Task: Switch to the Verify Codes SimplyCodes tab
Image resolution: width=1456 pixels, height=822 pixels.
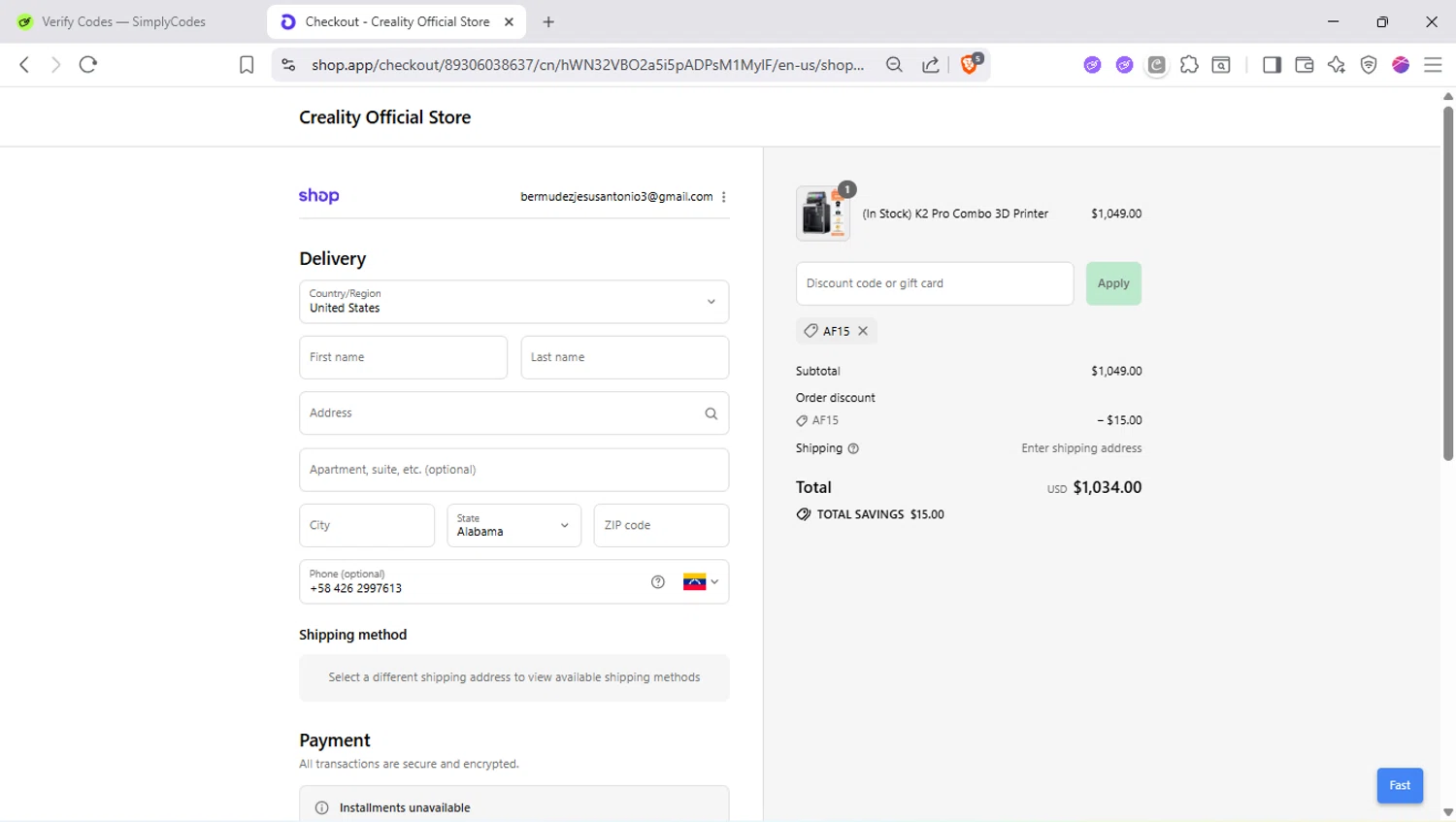Action: [x=124, y=21]
